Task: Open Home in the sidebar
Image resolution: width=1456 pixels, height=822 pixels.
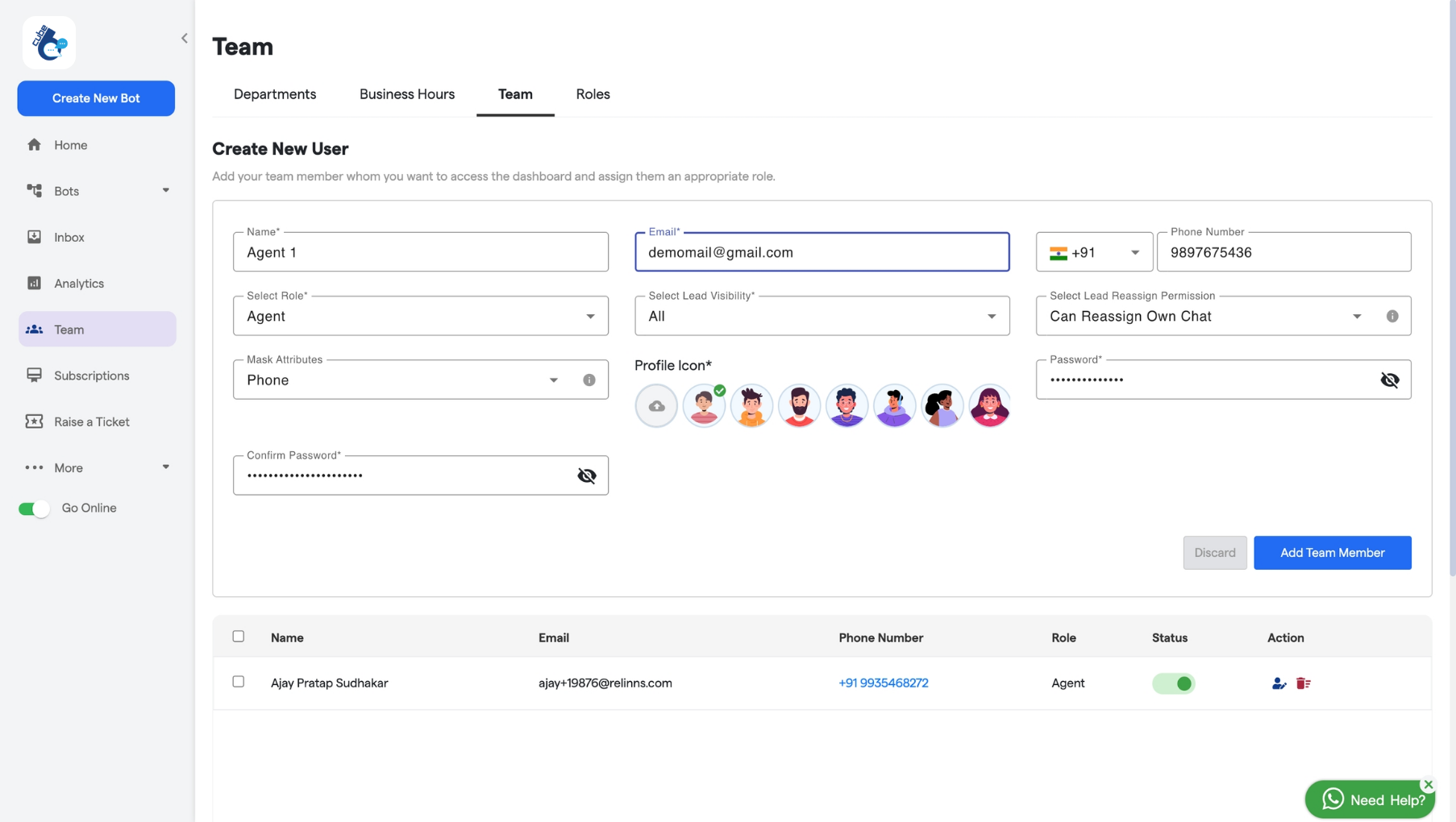Action: click(97, 145)
